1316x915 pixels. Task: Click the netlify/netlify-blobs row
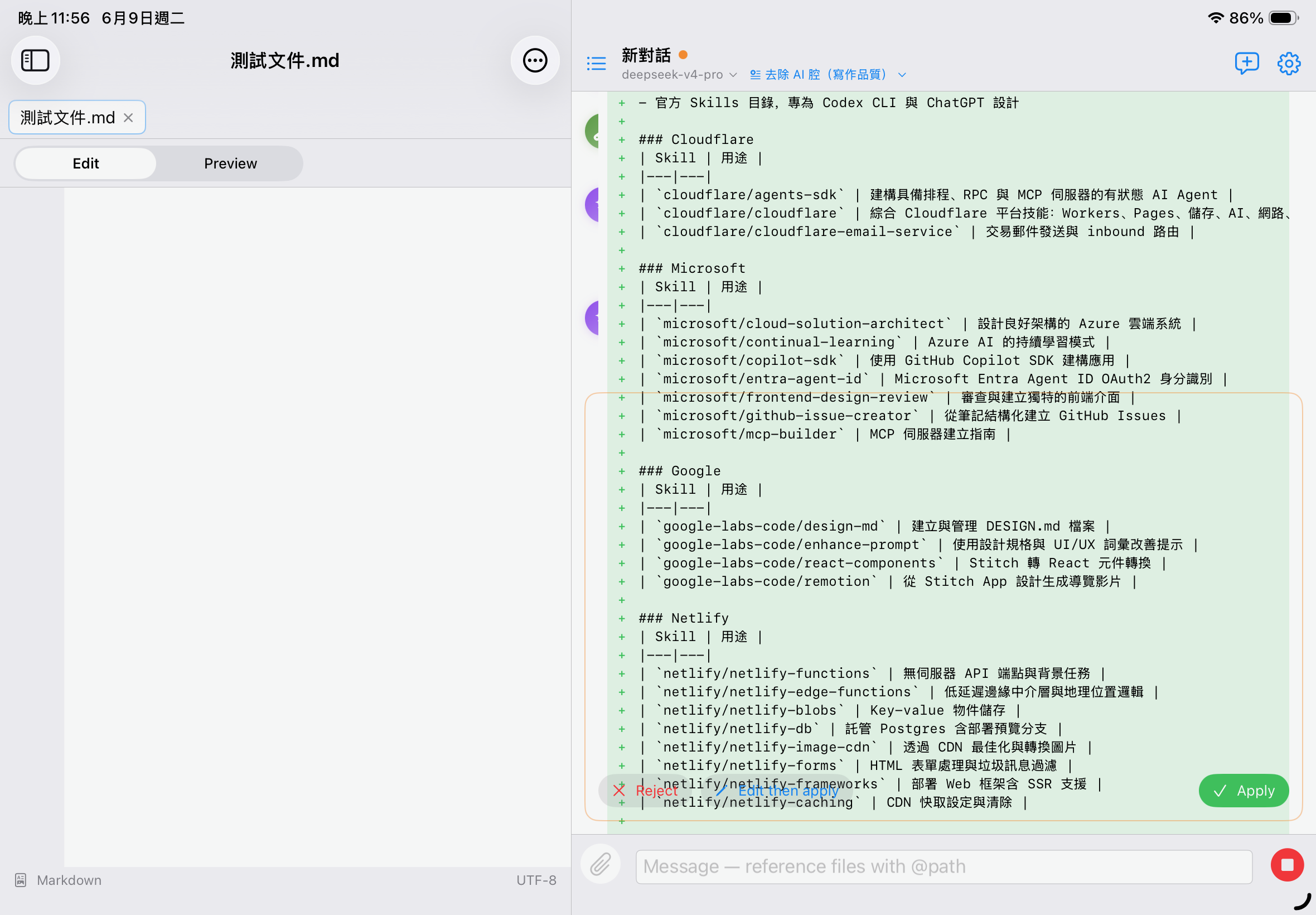830,710
